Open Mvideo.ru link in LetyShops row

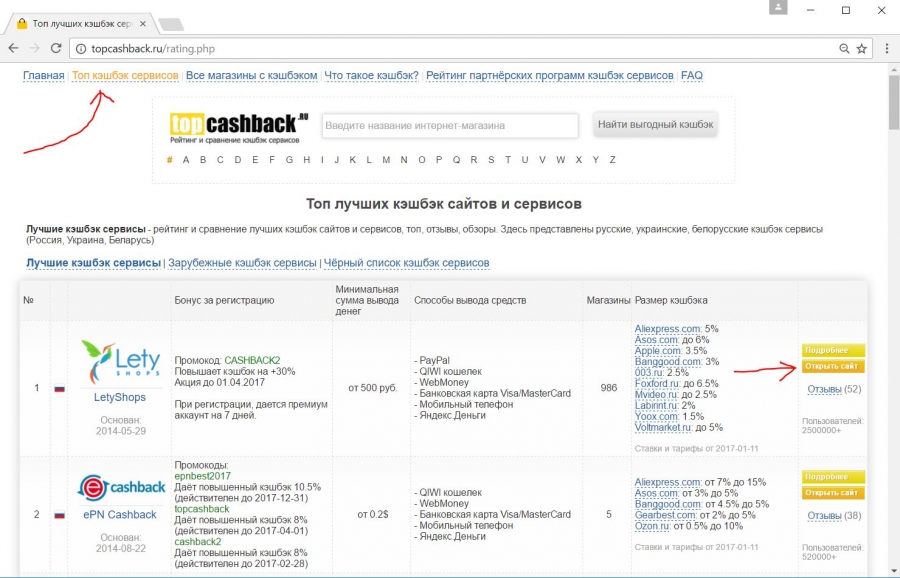pos(657,394)
